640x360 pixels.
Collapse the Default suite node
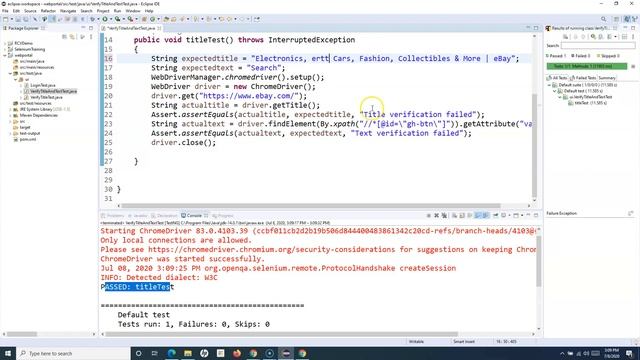coord(549,85)
